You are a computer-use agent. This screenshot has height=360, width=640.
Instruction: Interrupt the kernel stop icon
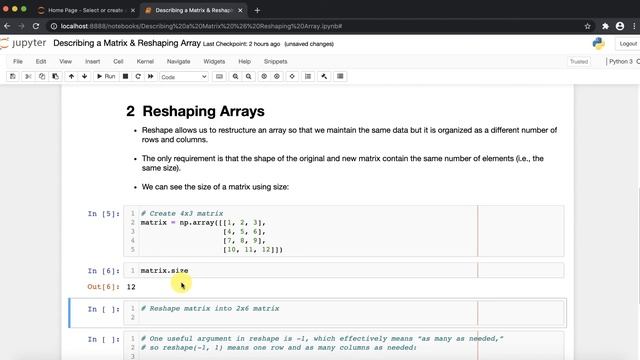(x=125, y=76)
